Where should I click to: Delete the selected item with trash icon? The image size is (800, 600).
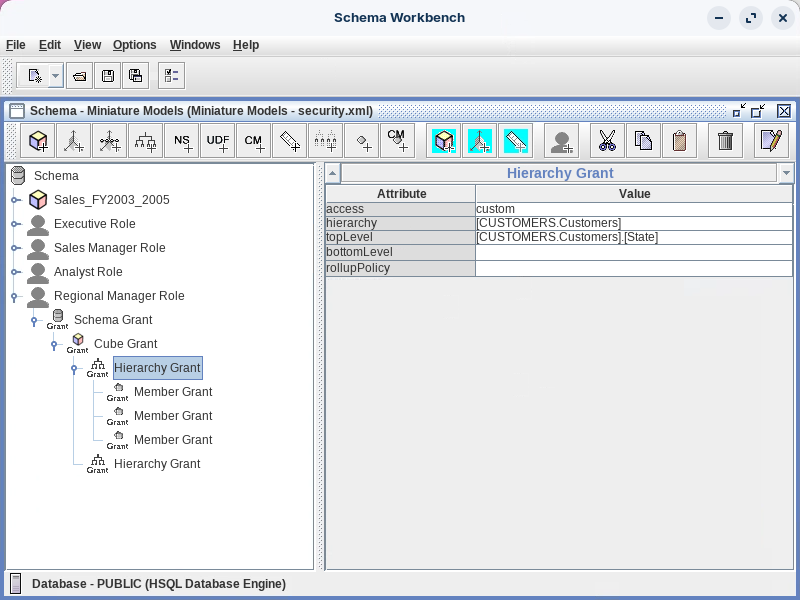pos(726,141)
